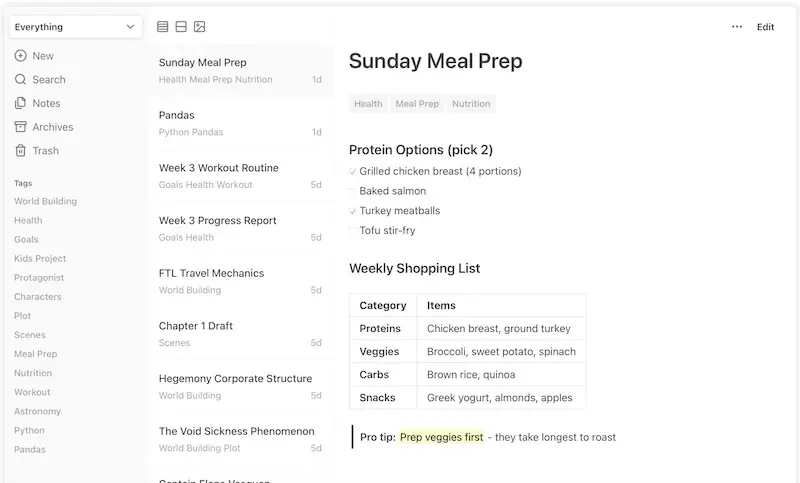The height and width of the screenshot is (483, 800).
Task: Open the Week 3 Workout Routine note
Action: point(240,176)
